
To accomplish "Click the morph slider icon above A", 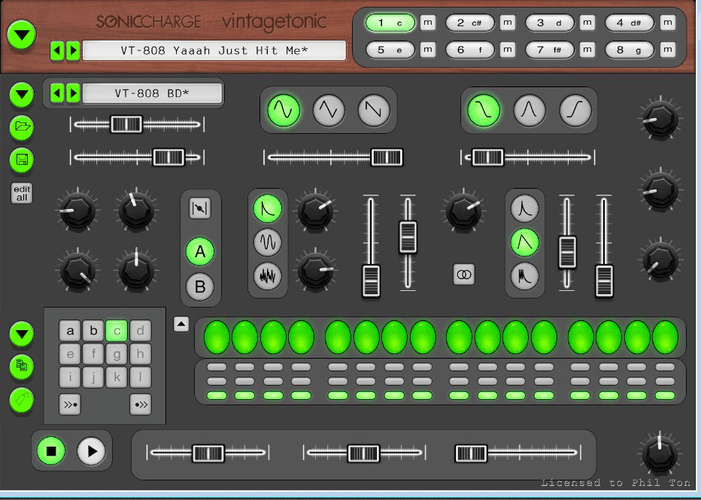I will pos(200,208).
